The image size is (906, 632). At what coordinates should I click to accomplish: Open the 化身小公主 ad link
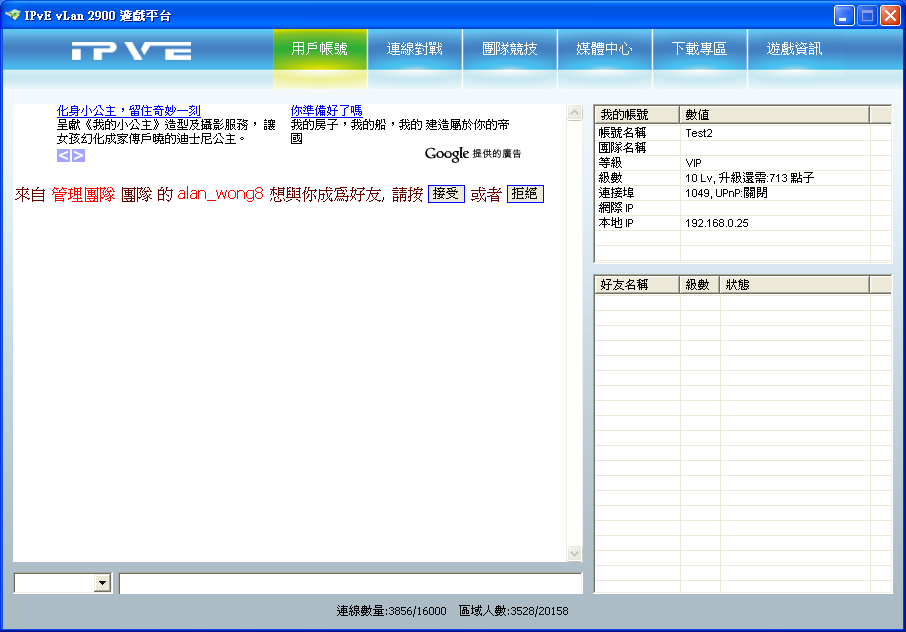[x=128, y=110]
